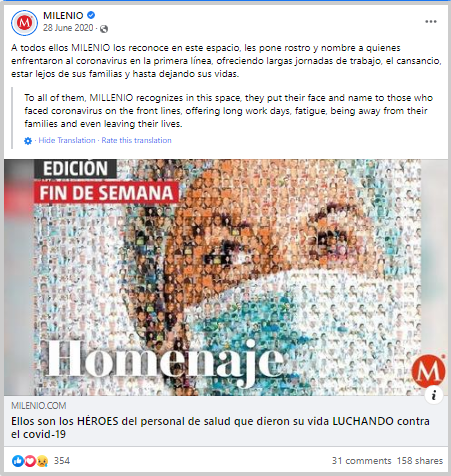View the 354 reactions count
451x476 pixels.
pos(62,461)
